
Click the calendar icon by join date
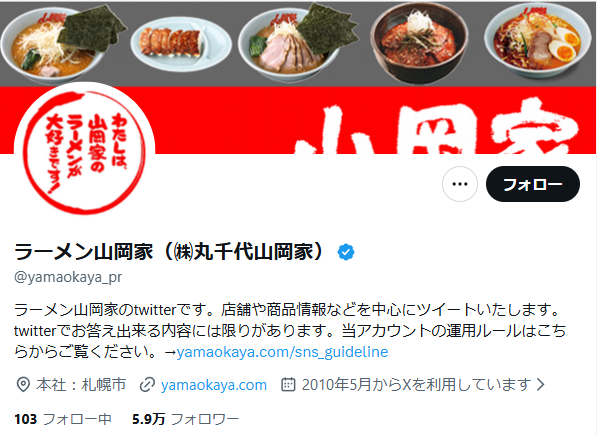(x=288, y=385)
